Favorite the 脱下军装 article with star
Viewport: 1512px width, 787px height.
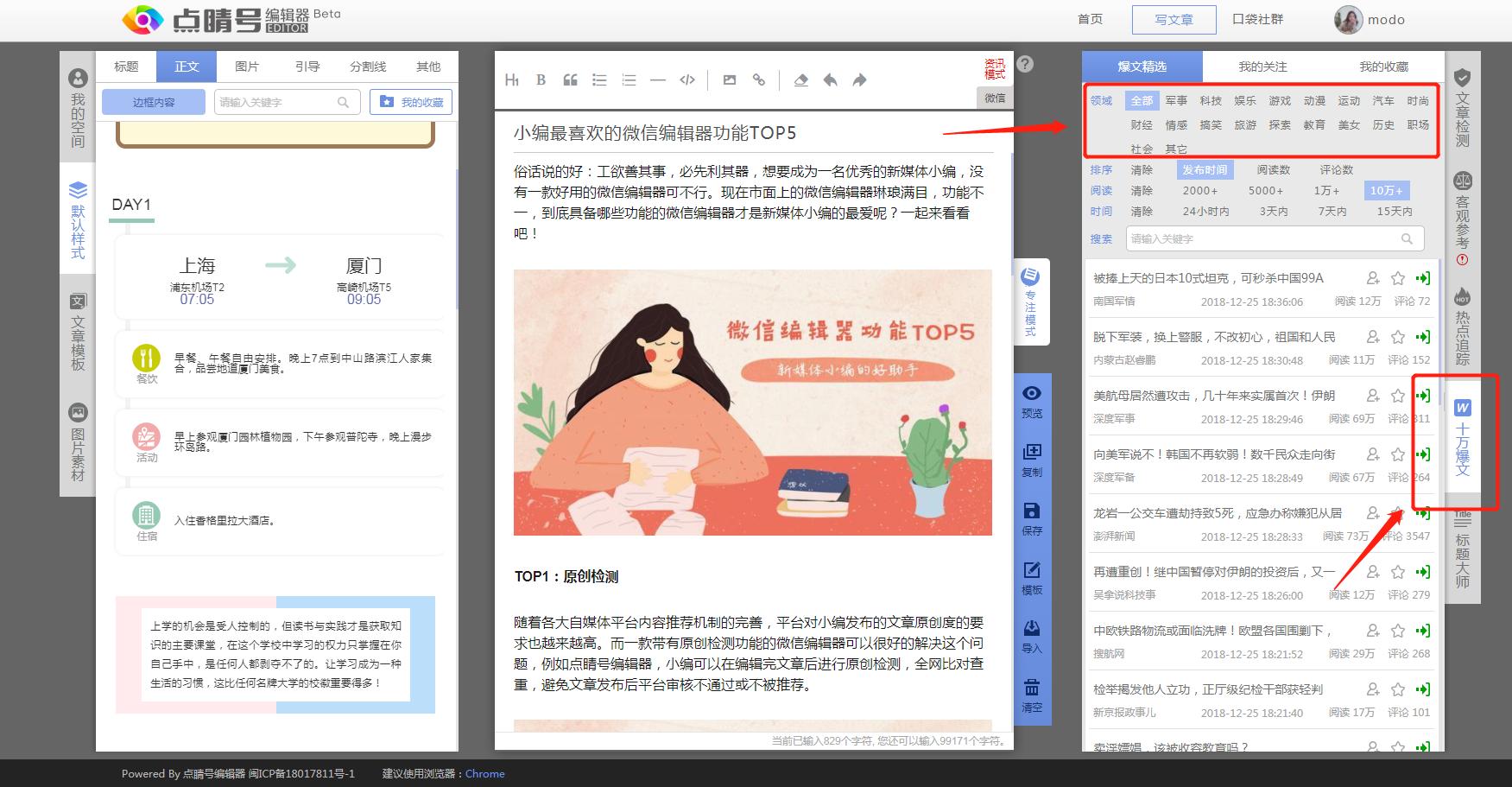1398,337
